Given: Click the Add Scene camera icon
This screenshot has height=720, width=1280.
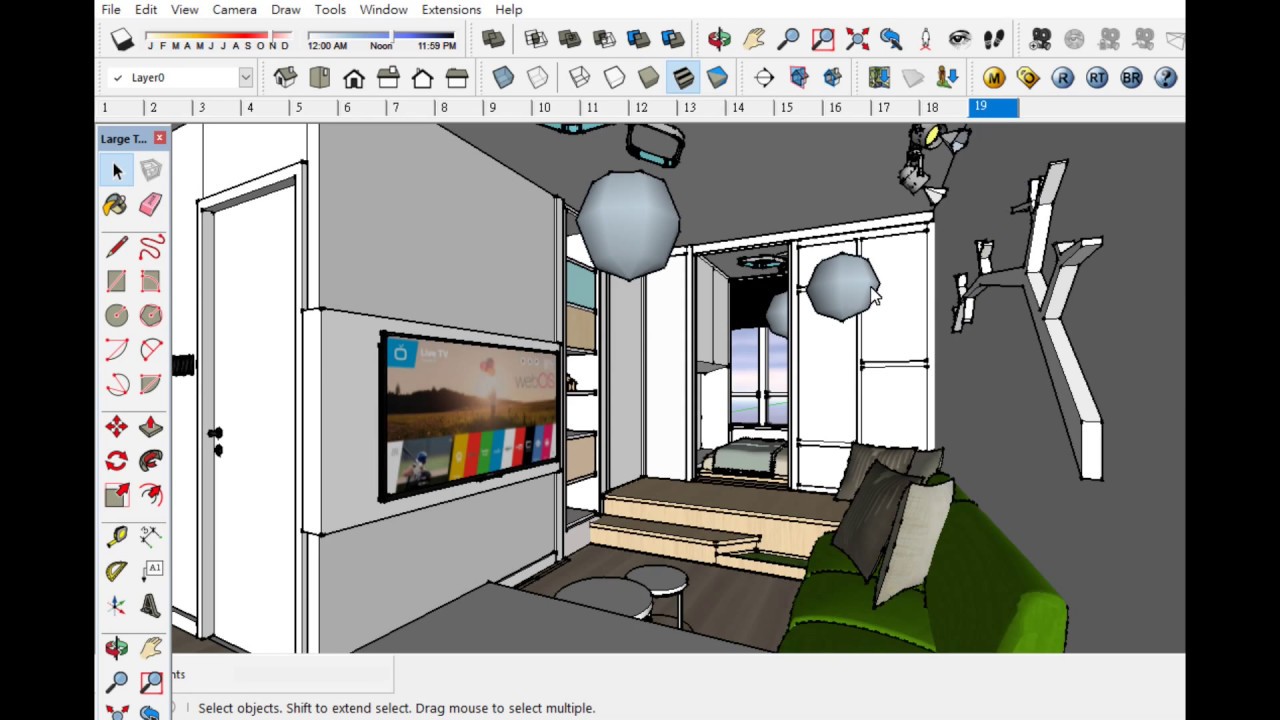Looking at the screenshot, I should (1041, 40).
